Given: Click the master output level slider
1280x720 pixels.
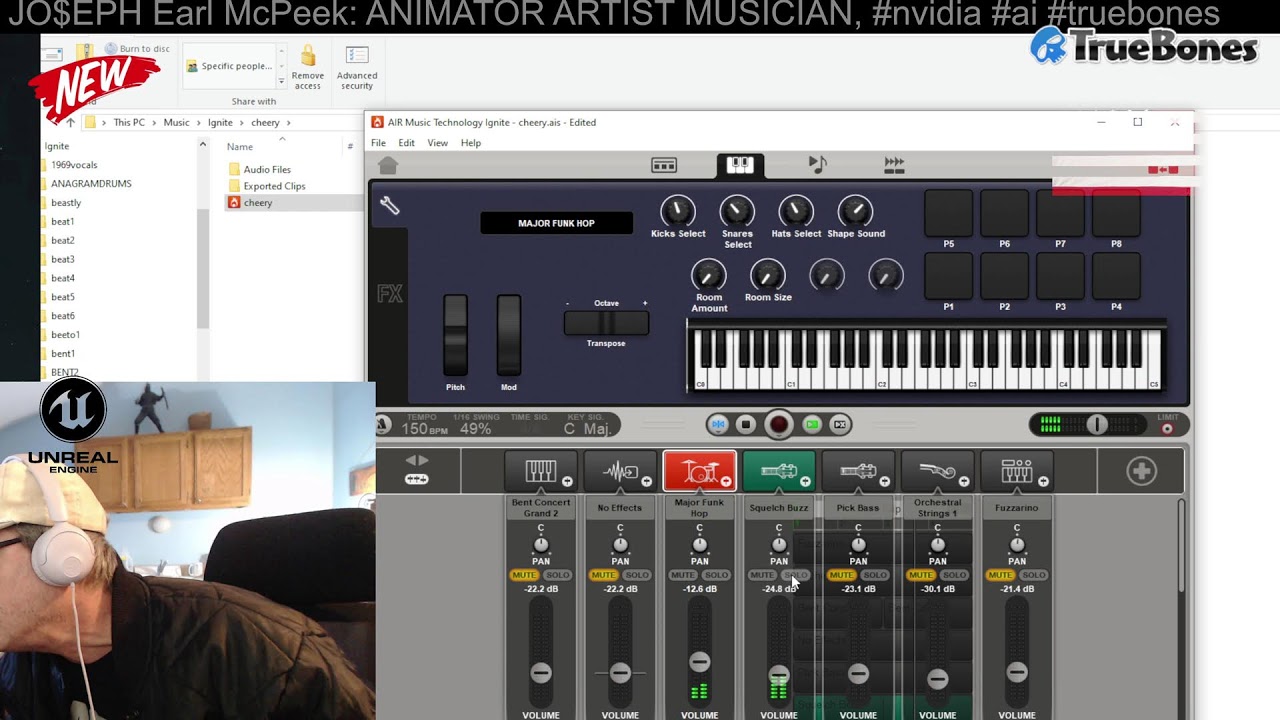Looking at the screenshot, I should pyautogui.click(x=1097, y=425).
